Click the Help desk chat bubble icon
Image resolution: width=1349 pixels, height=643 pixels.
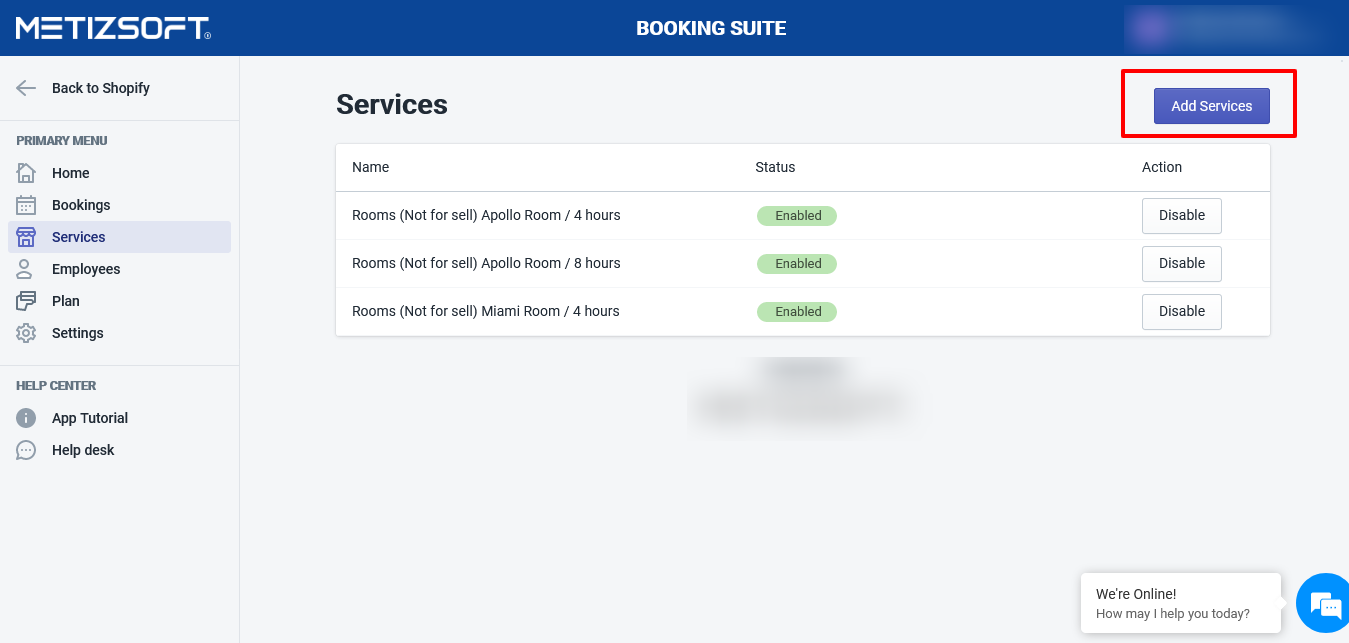[26, 450]
